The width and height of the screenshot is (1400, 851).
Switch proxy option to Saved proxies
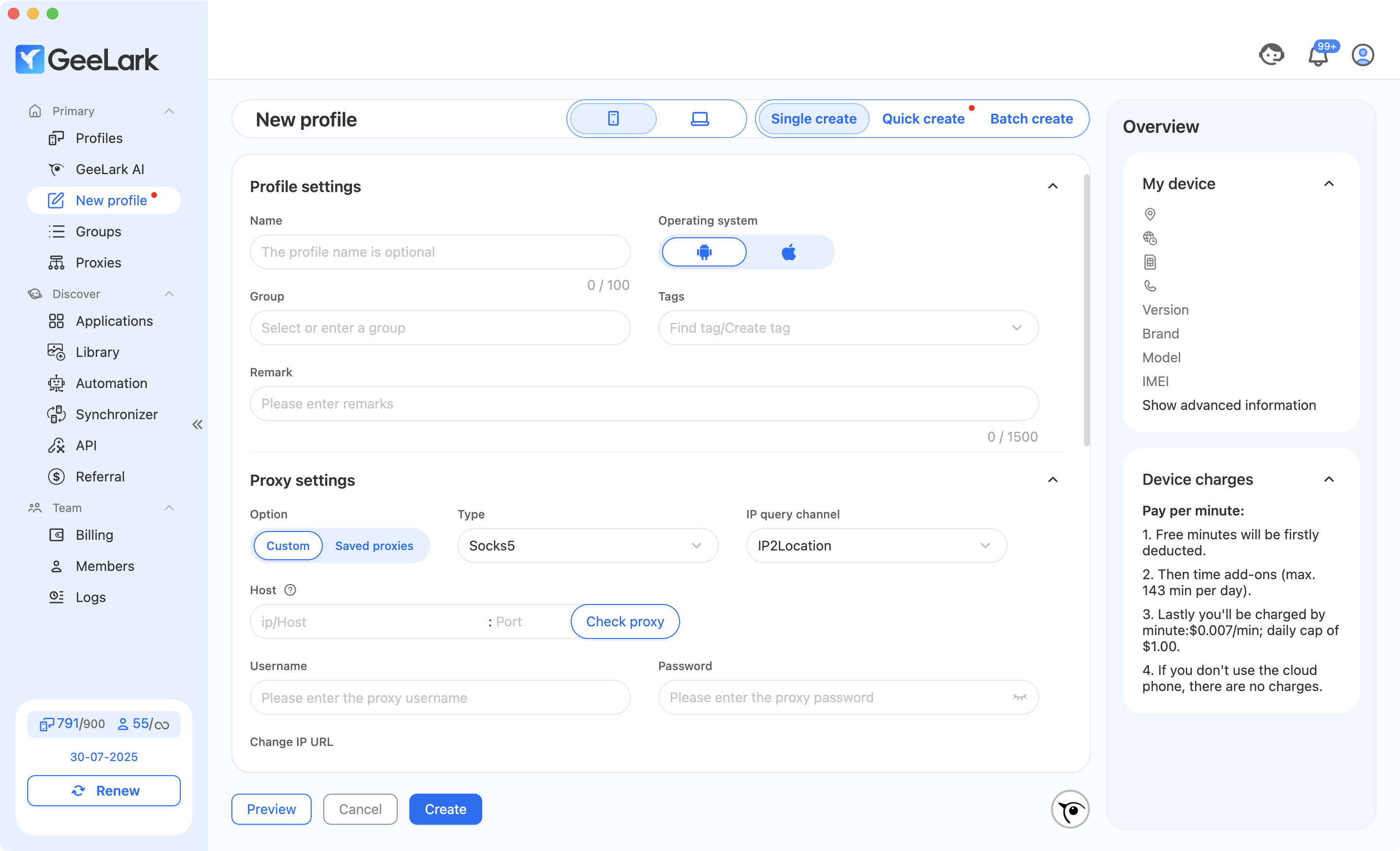coord(374,546)
